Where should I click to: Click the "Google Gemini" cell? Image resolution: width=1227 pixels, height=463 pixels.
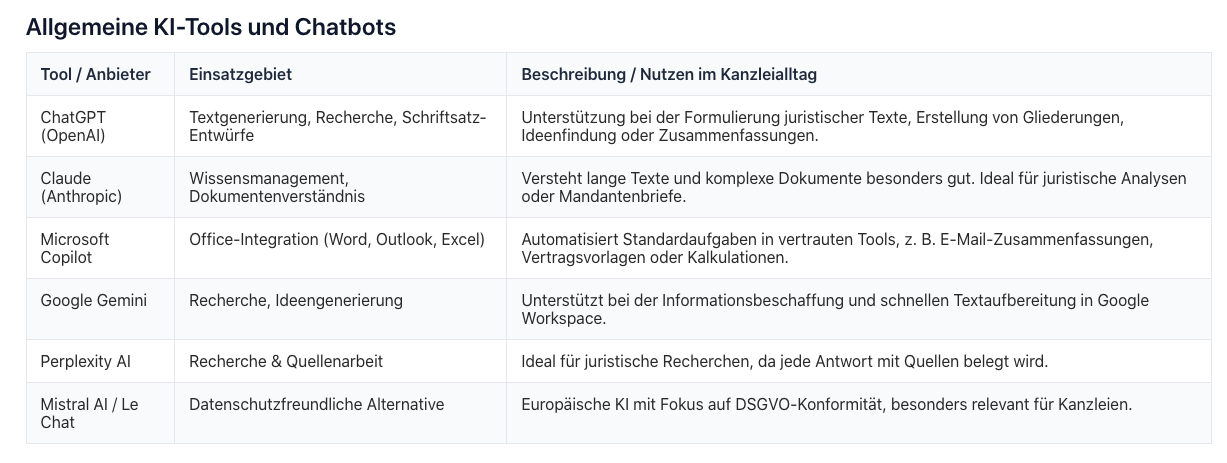click(x=93, y=300)
